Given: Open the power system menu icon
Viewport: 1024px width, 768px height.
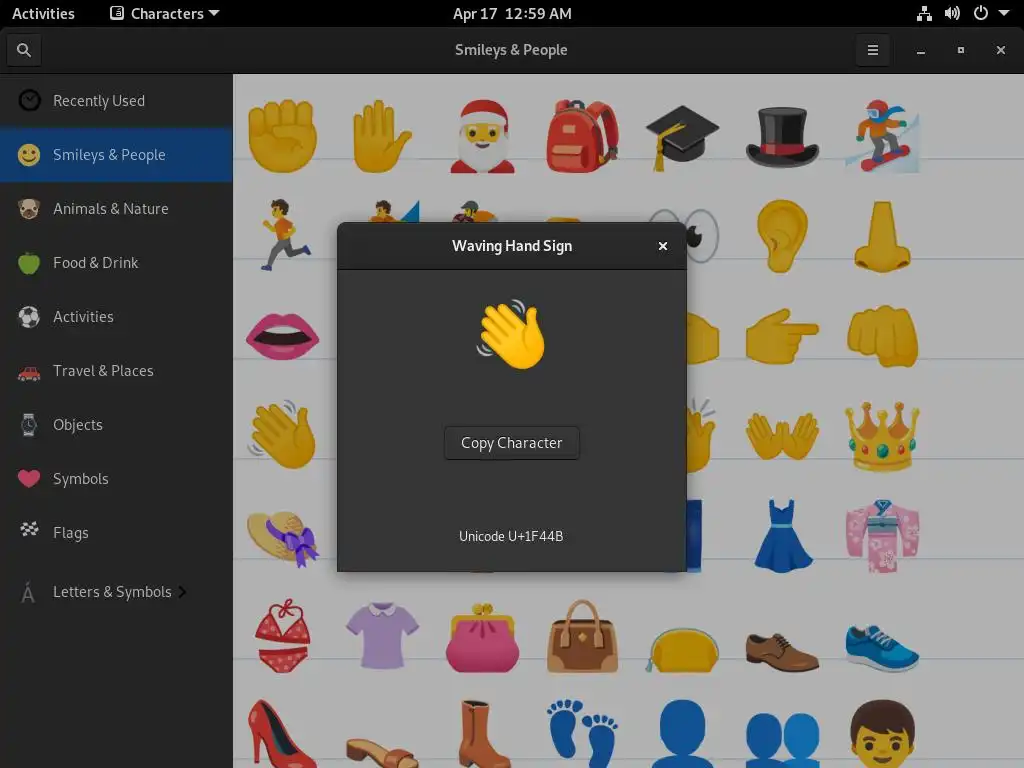Looking at the screenshot, I should pos(980,13).
